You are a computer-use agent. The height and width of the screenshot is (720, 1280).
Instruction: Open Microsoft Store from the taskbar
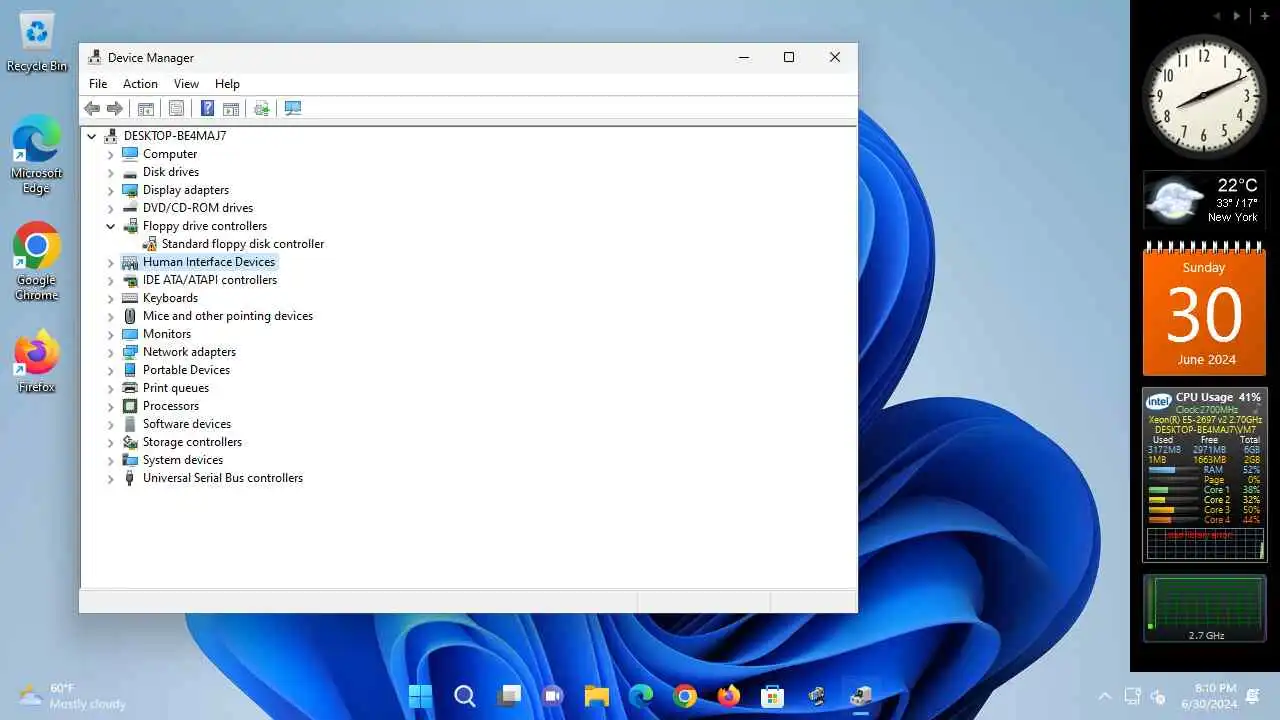click(772, 696)
